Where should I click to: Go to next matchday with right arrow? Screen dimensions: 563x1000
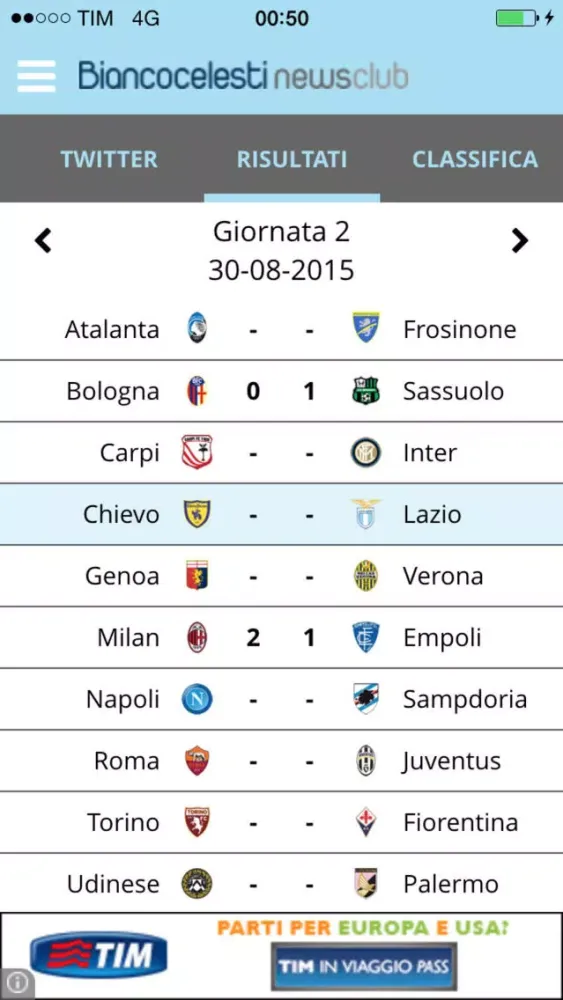[x=520, y=241]
